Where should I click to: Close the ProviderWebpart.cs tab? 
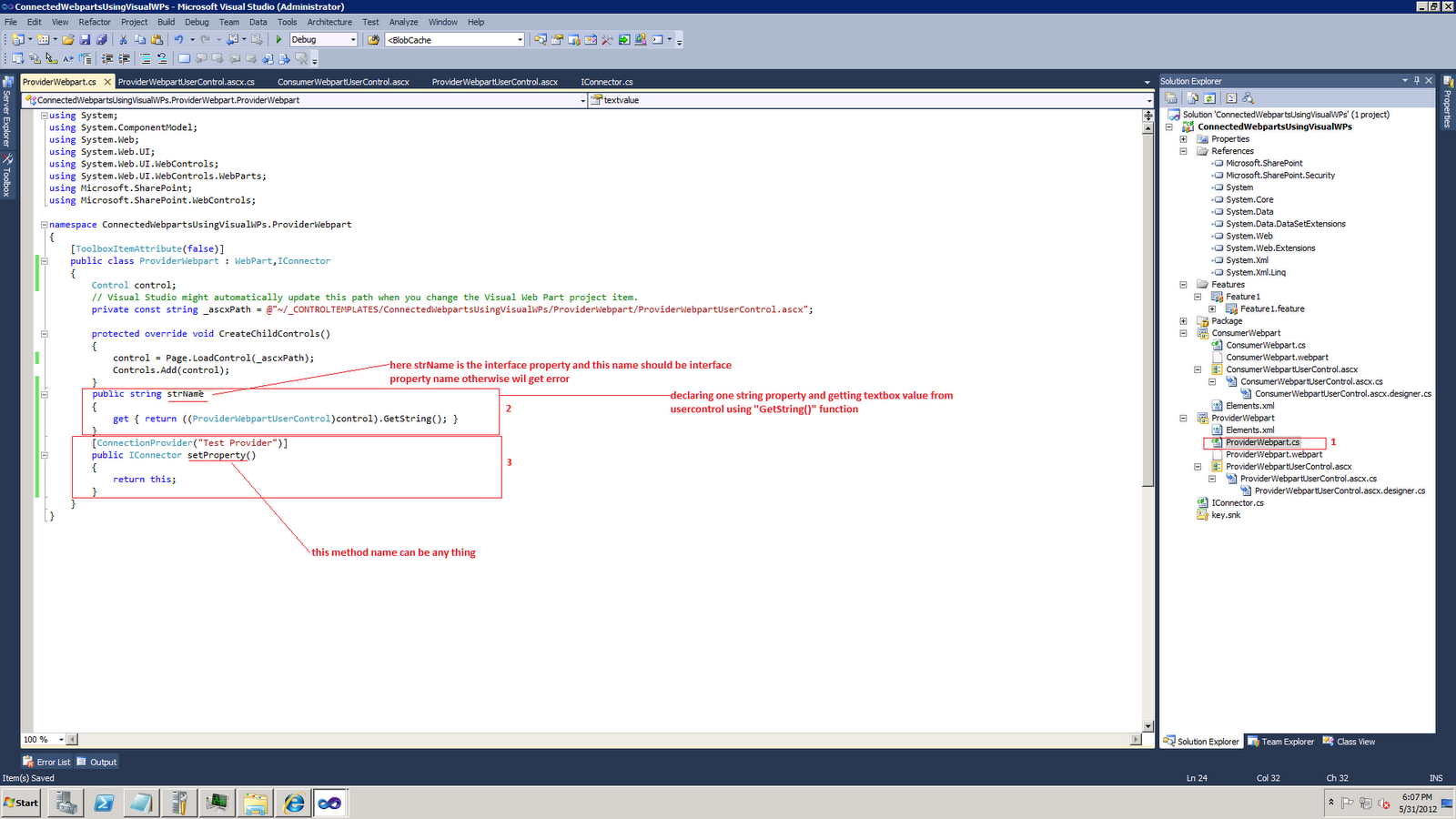click(107, 82)
